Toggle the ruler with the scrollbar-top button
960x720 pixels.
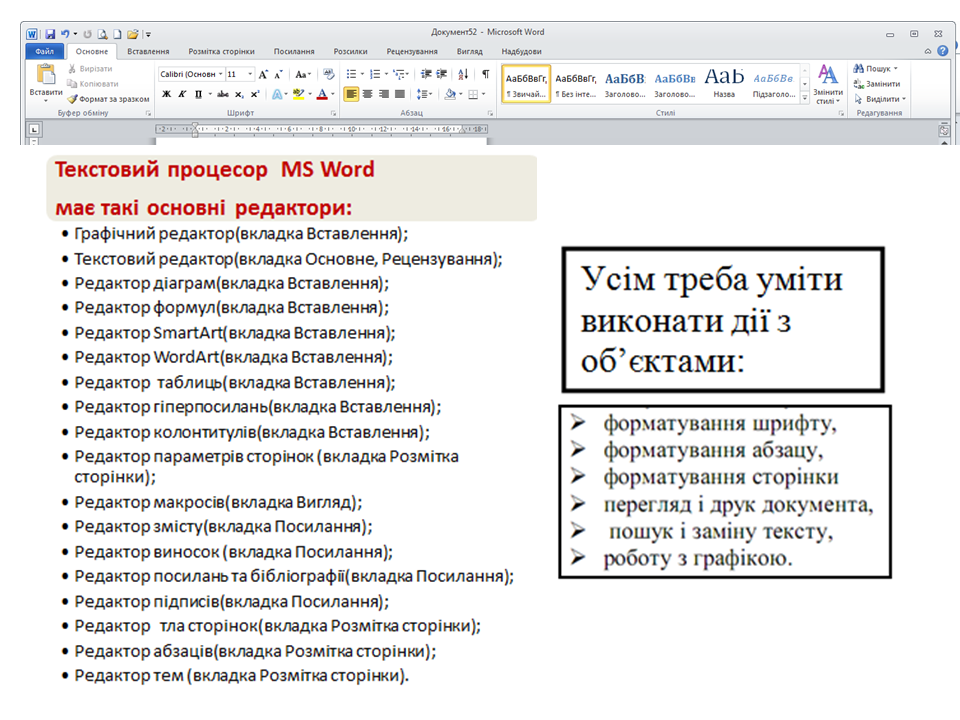944,130
